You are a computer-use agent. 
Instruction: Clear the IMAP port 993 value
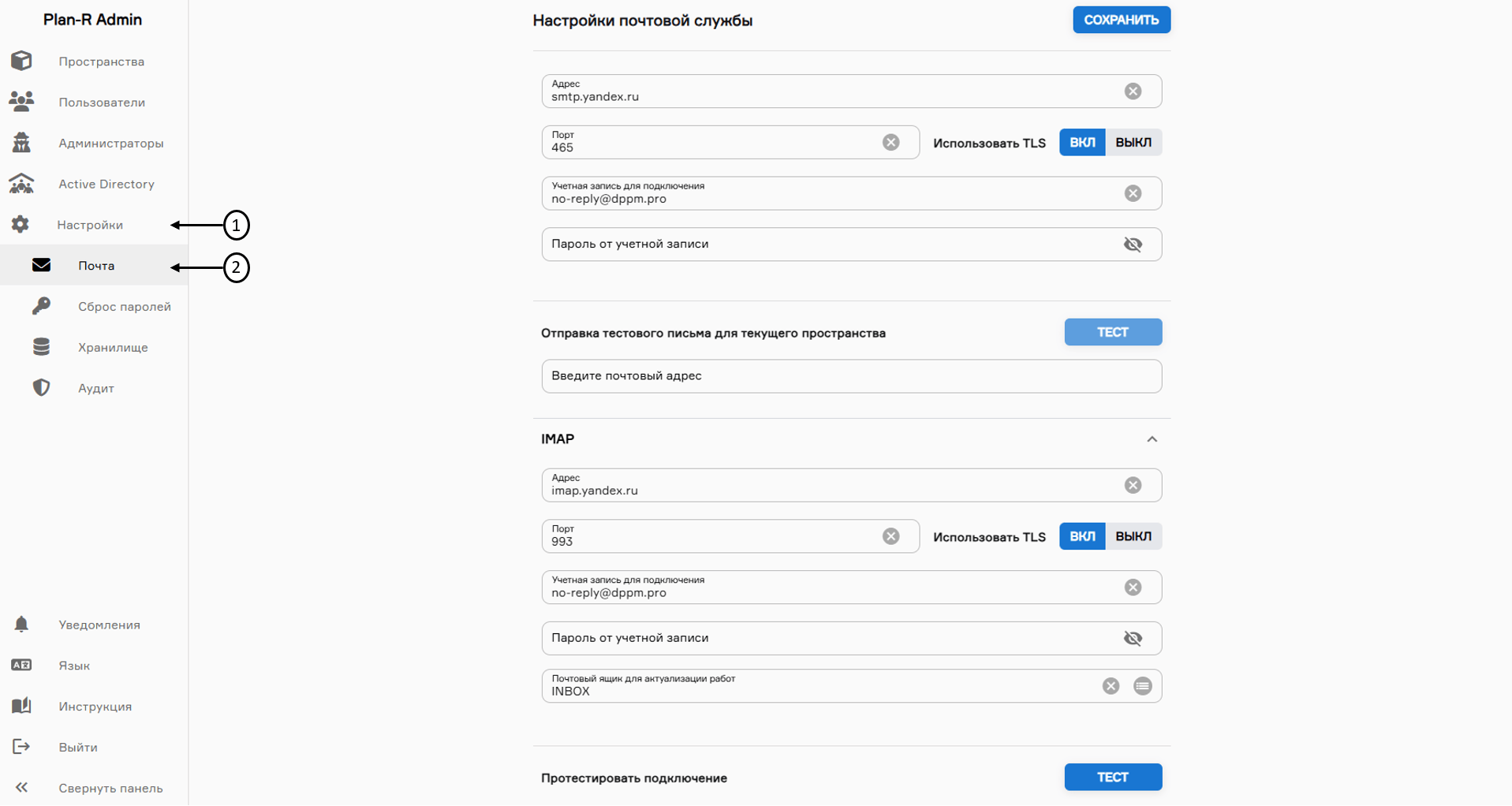coord(890,536)
